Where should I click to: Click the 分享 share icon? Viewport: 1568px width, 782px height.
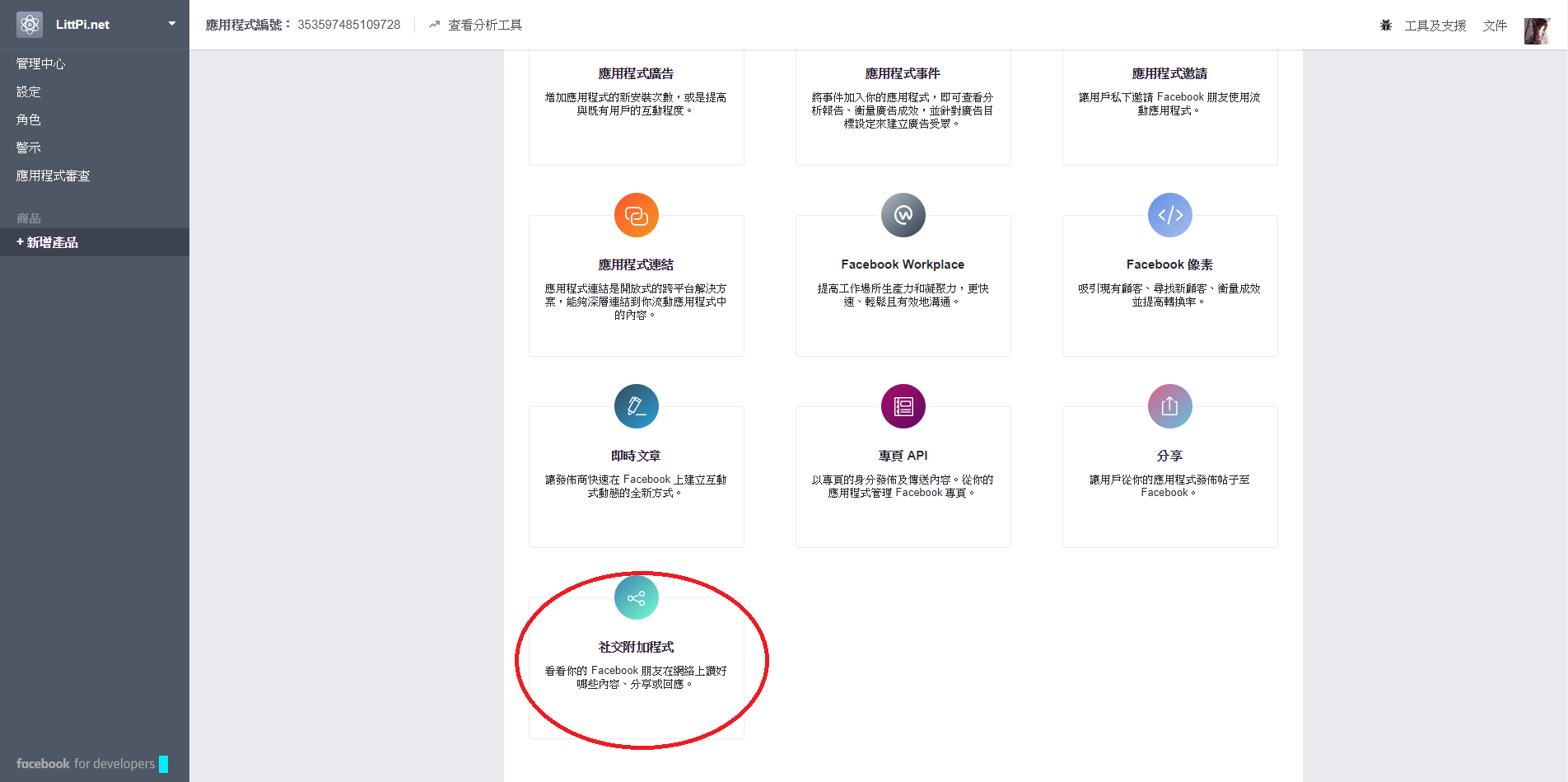tap(1170, 406)
